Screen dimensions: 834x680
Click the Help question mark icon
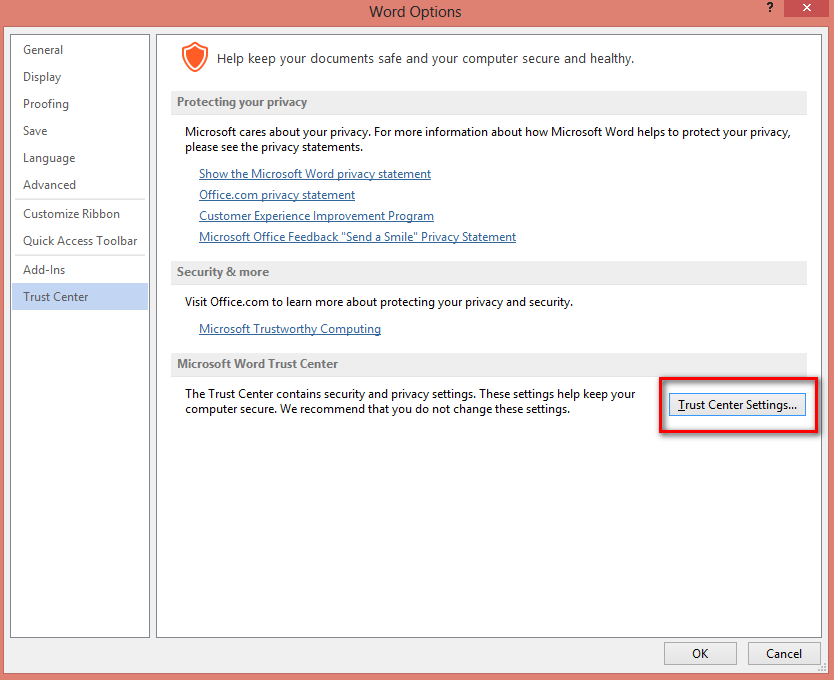click(770, 7)
